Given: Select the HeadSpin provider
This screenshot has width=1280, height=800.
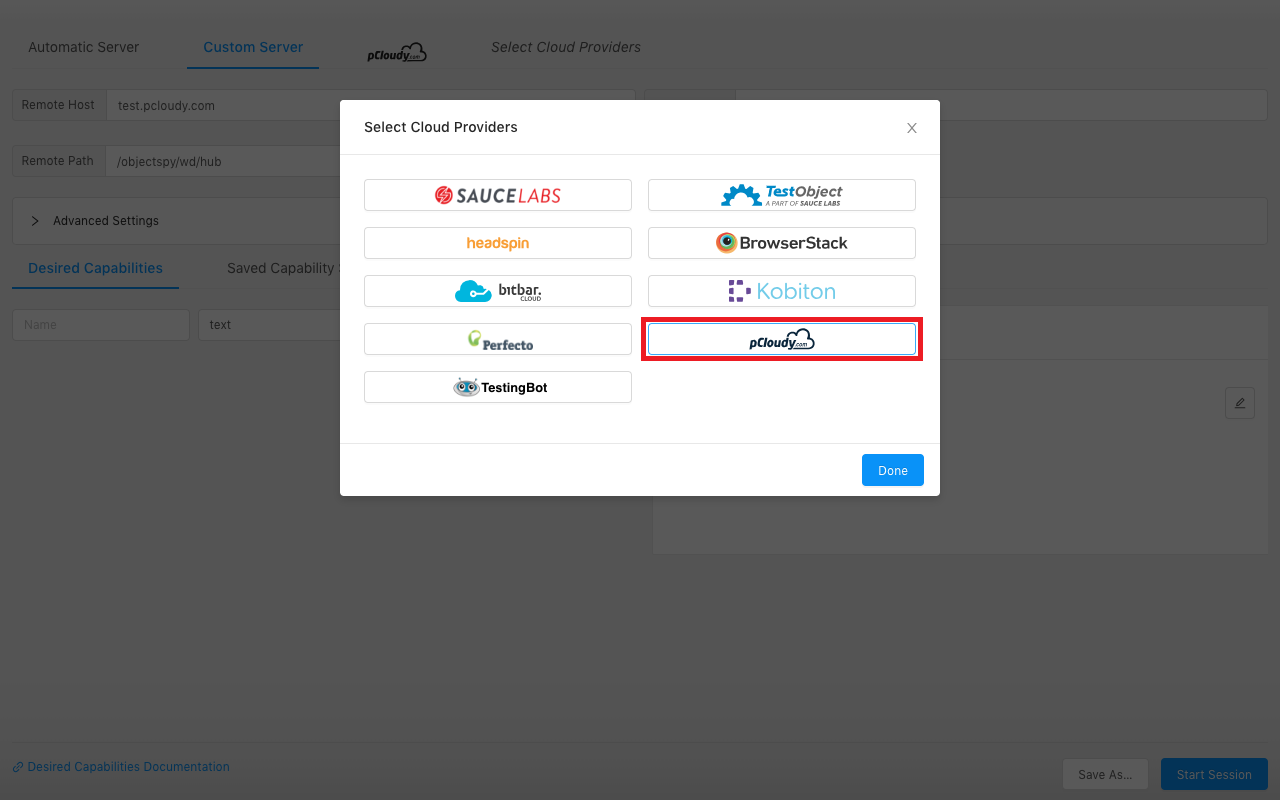Looking at the screenshot, I should [x=498, y=243].
